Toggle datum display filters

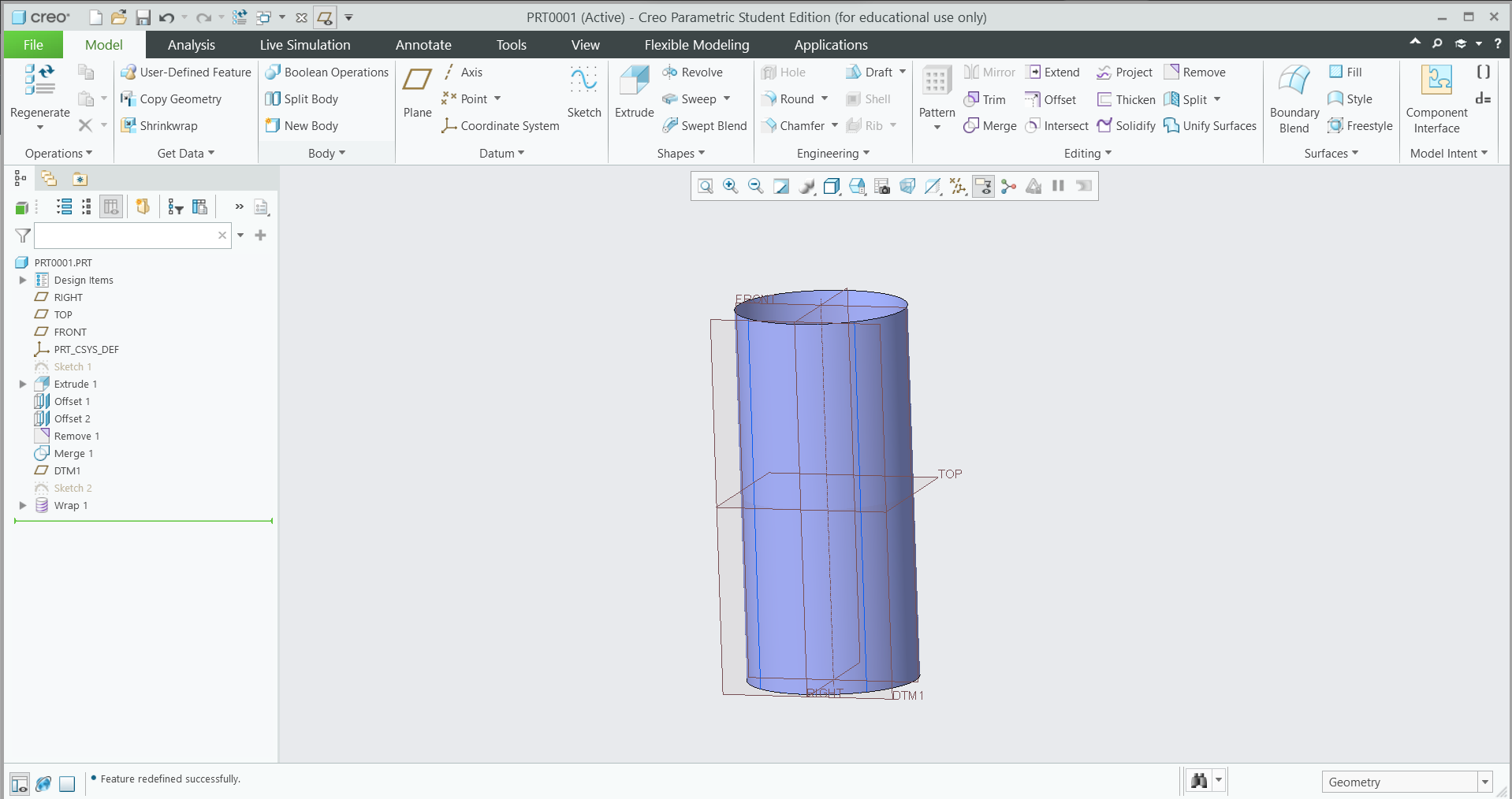click(958, 186)
